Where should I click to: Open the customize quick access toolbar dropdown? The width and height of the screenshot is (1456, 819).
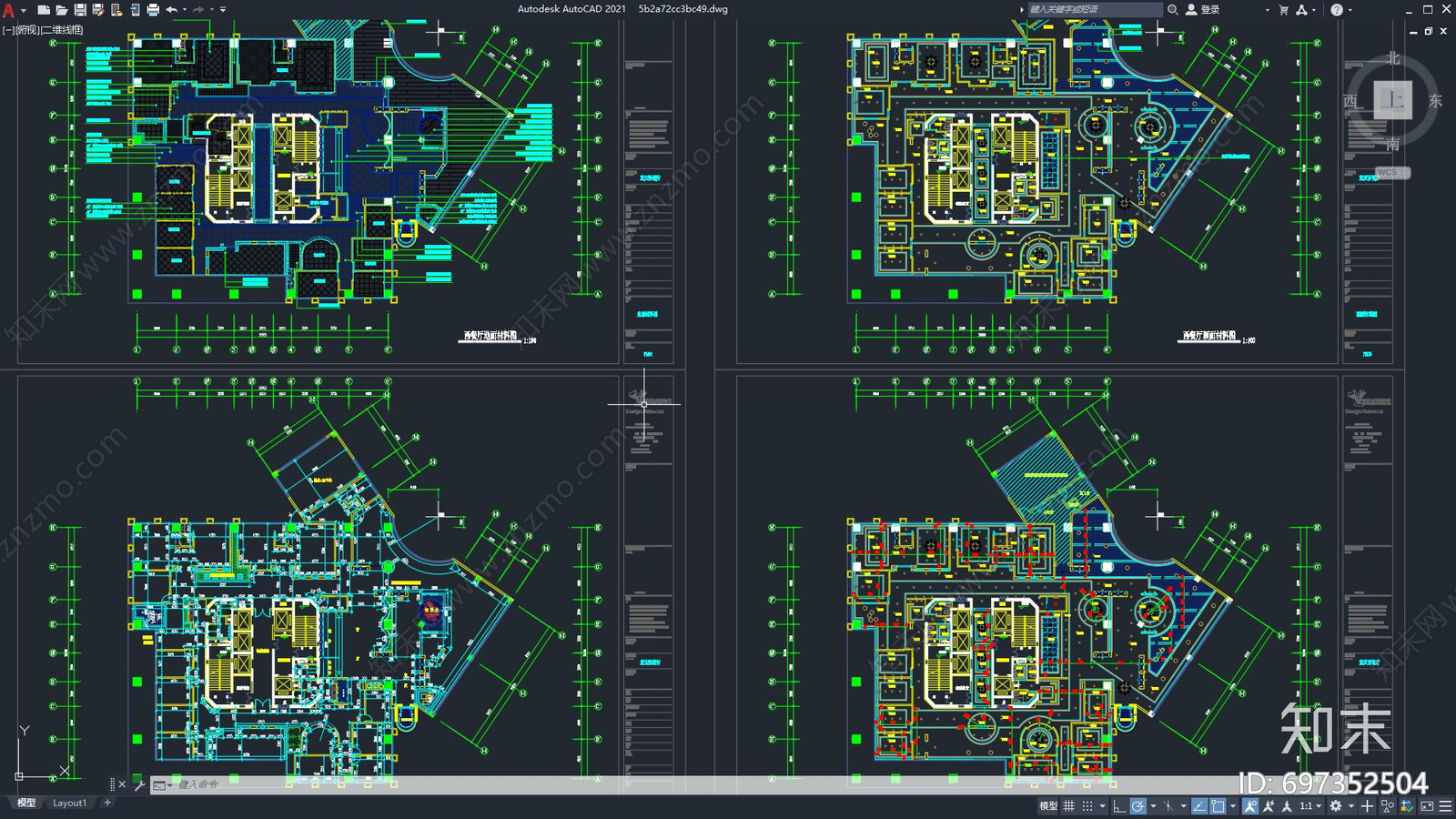click(x=223, y=10)
